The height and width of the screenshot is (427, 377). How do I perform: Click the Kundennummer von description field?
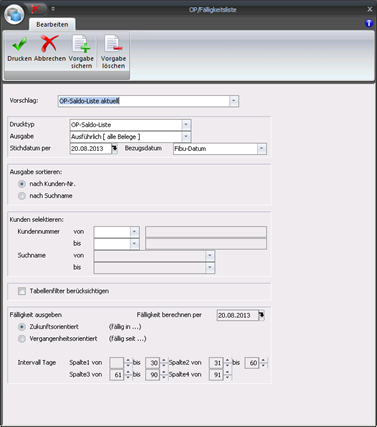click(x=206, y=232)
